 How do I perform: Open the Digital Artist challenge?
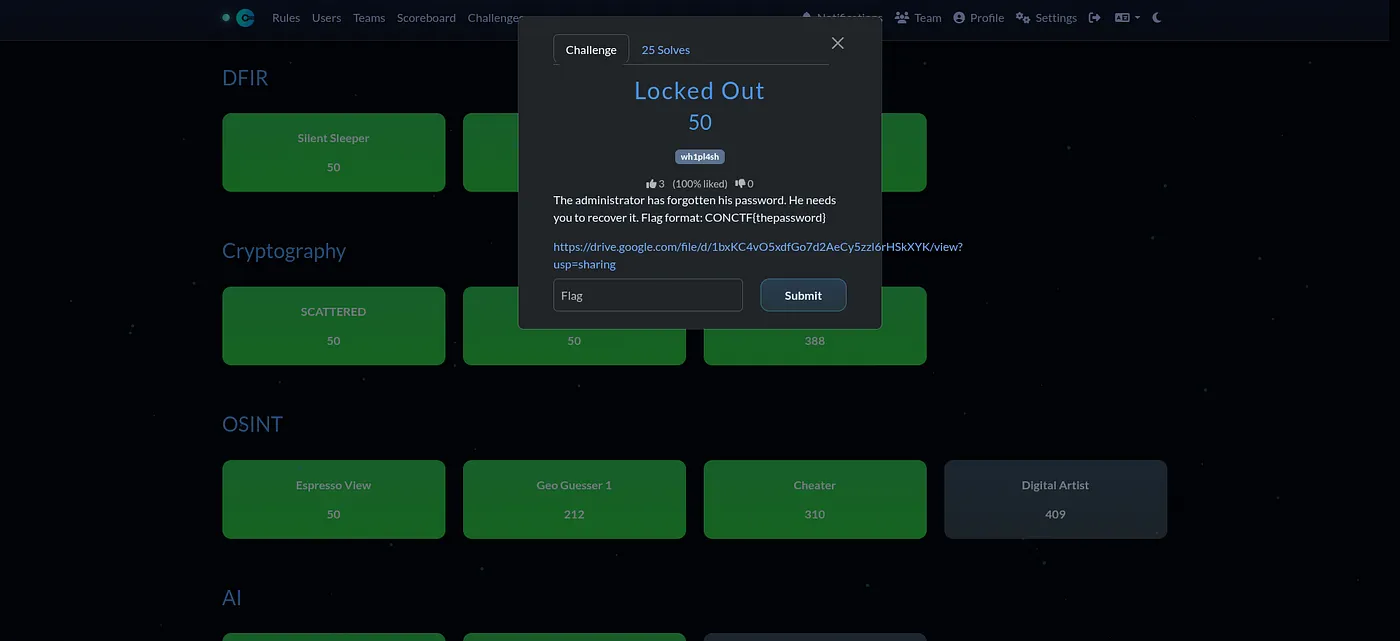tap(1056, 499)
